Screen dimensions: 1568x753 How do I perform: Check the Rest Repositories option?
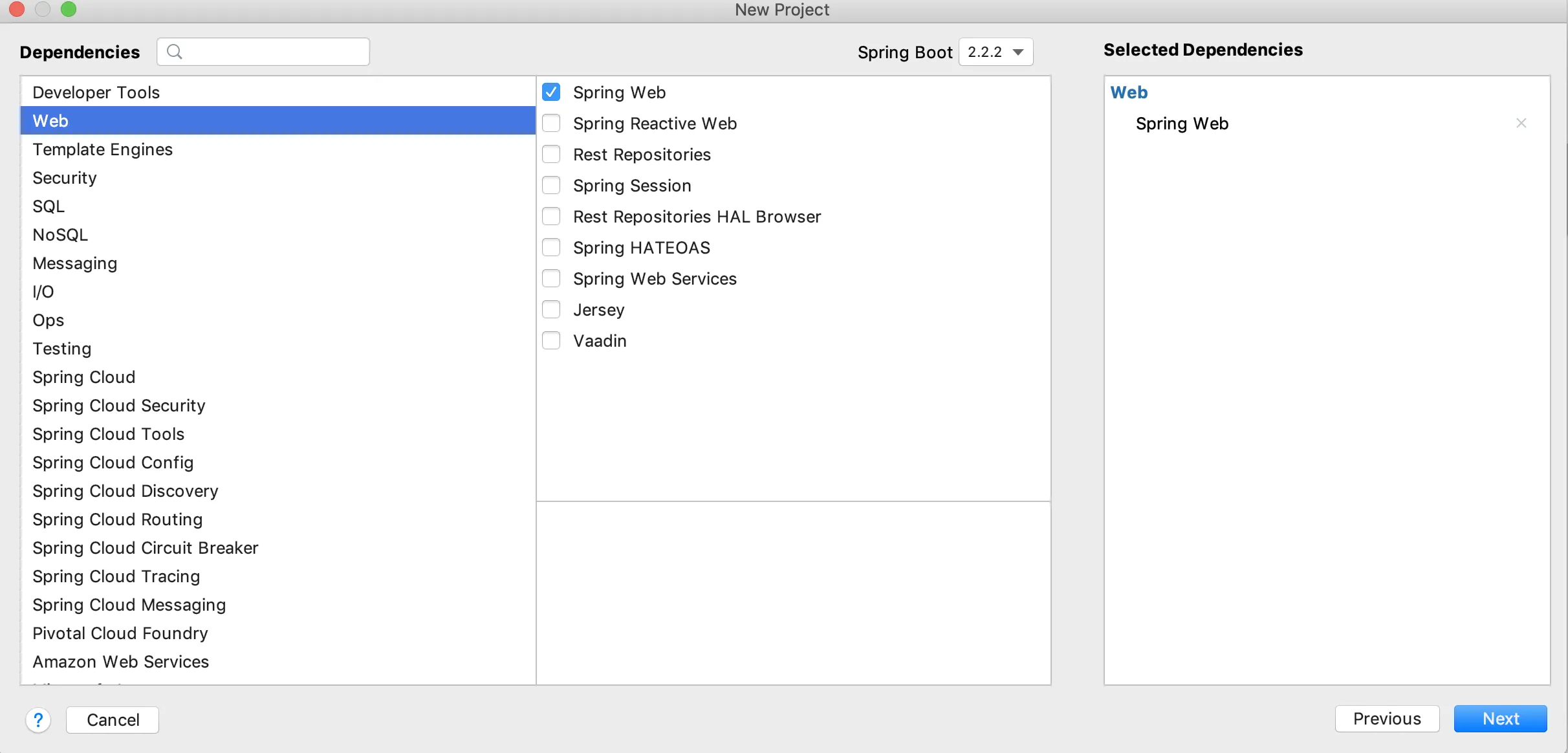551,155
